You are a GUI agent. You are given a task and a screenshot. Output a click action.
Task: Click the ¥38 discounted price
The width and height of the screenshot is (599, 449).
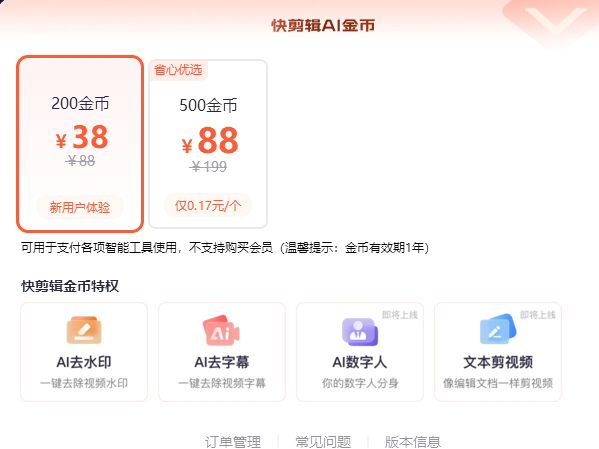point(82,137)
